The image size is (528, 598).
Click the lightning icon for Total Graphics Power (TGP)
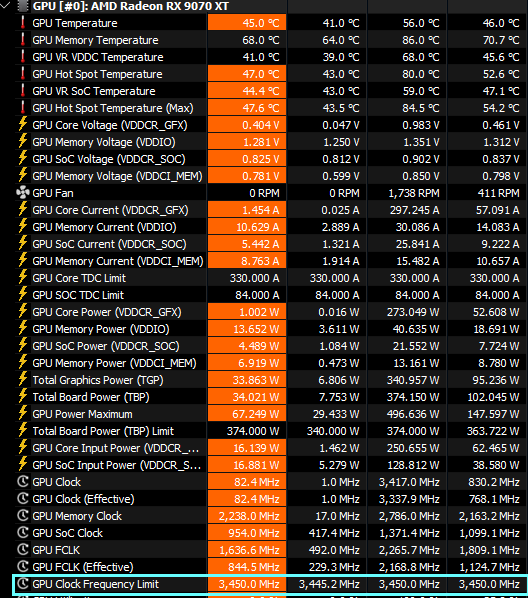click(x=23, y=379)
